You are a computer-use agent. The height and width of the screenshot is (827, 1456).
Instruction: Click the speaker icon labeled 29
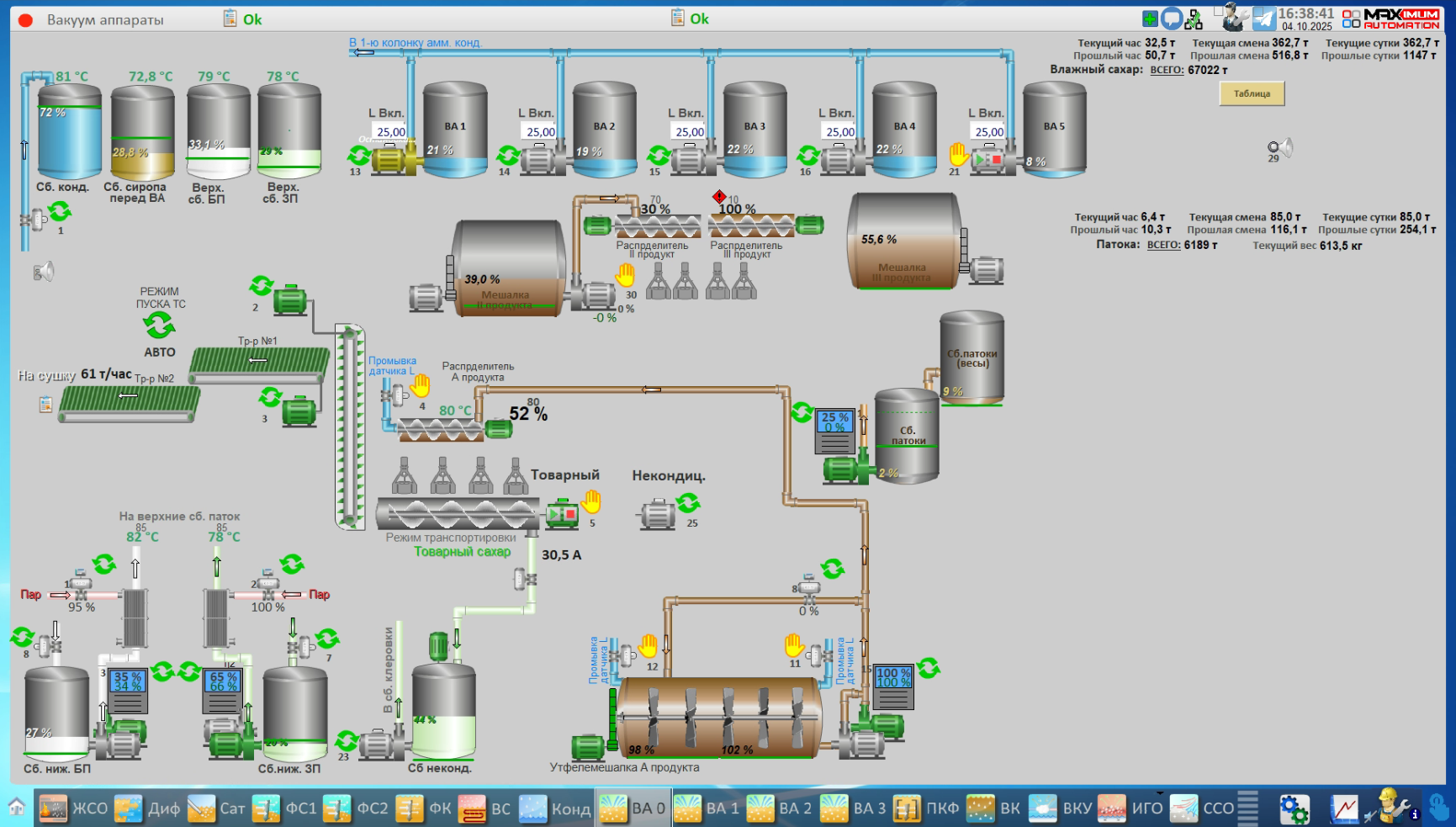click(1279, 149)
